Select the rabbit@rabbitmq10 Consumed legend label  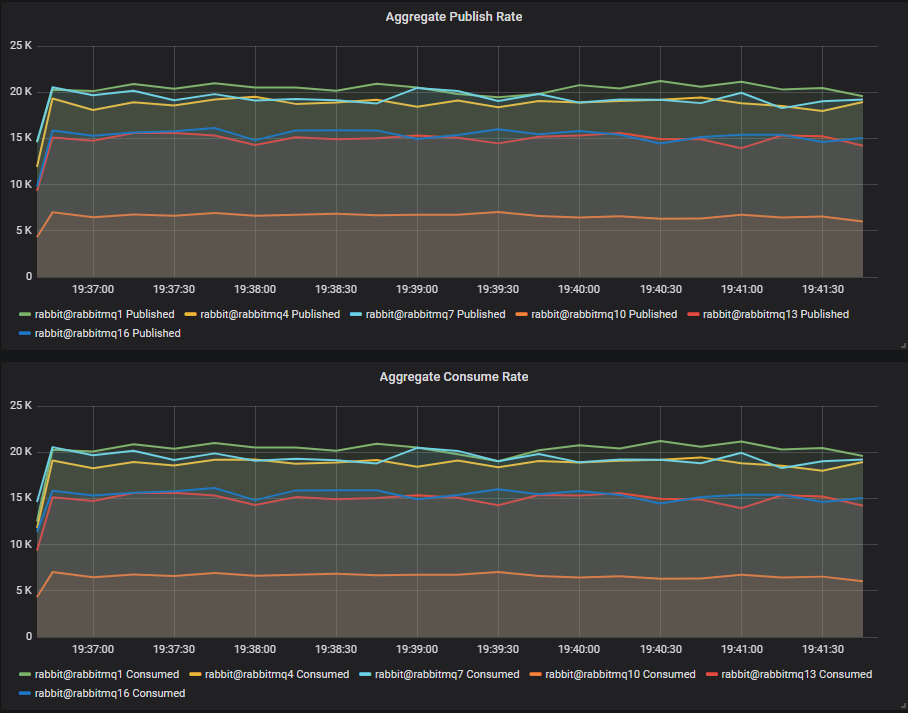[620, 674]
